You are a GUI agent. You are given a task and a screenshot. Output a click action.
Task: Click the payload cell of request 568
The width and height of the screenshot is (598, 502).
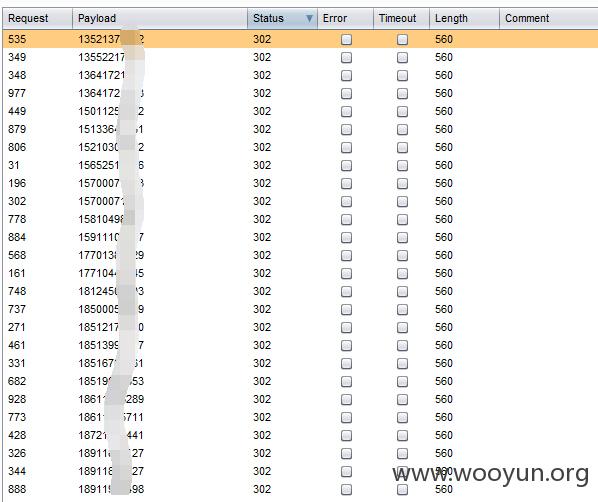[111, 255]
